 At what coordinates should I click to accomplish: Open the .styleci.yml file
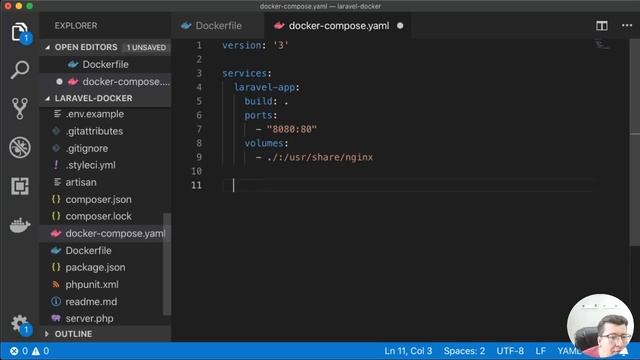[x=91, y=165]
